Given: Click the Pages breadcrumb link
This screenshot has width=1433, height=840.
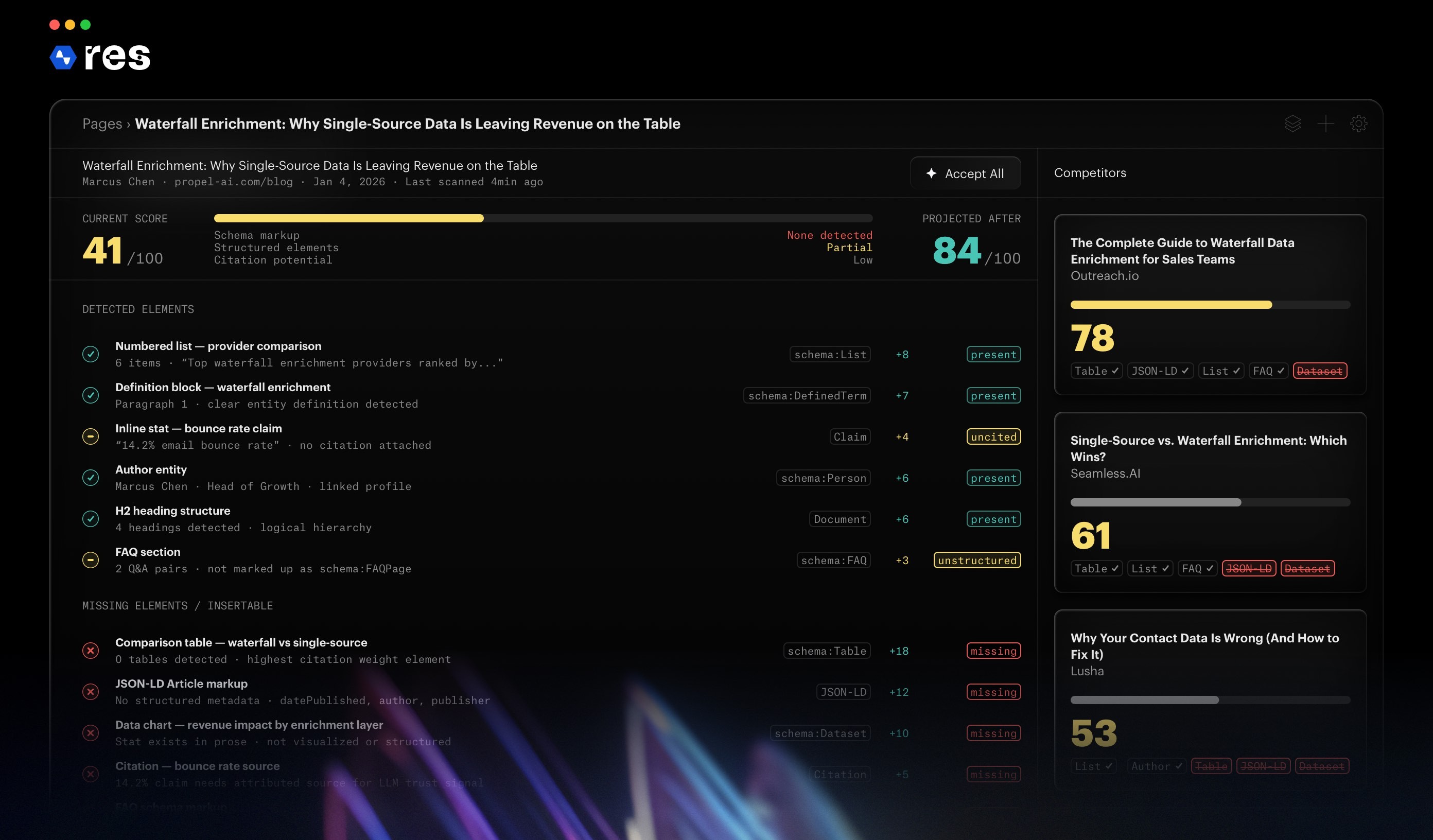Looking at the screenshot, I should point(102,124).
